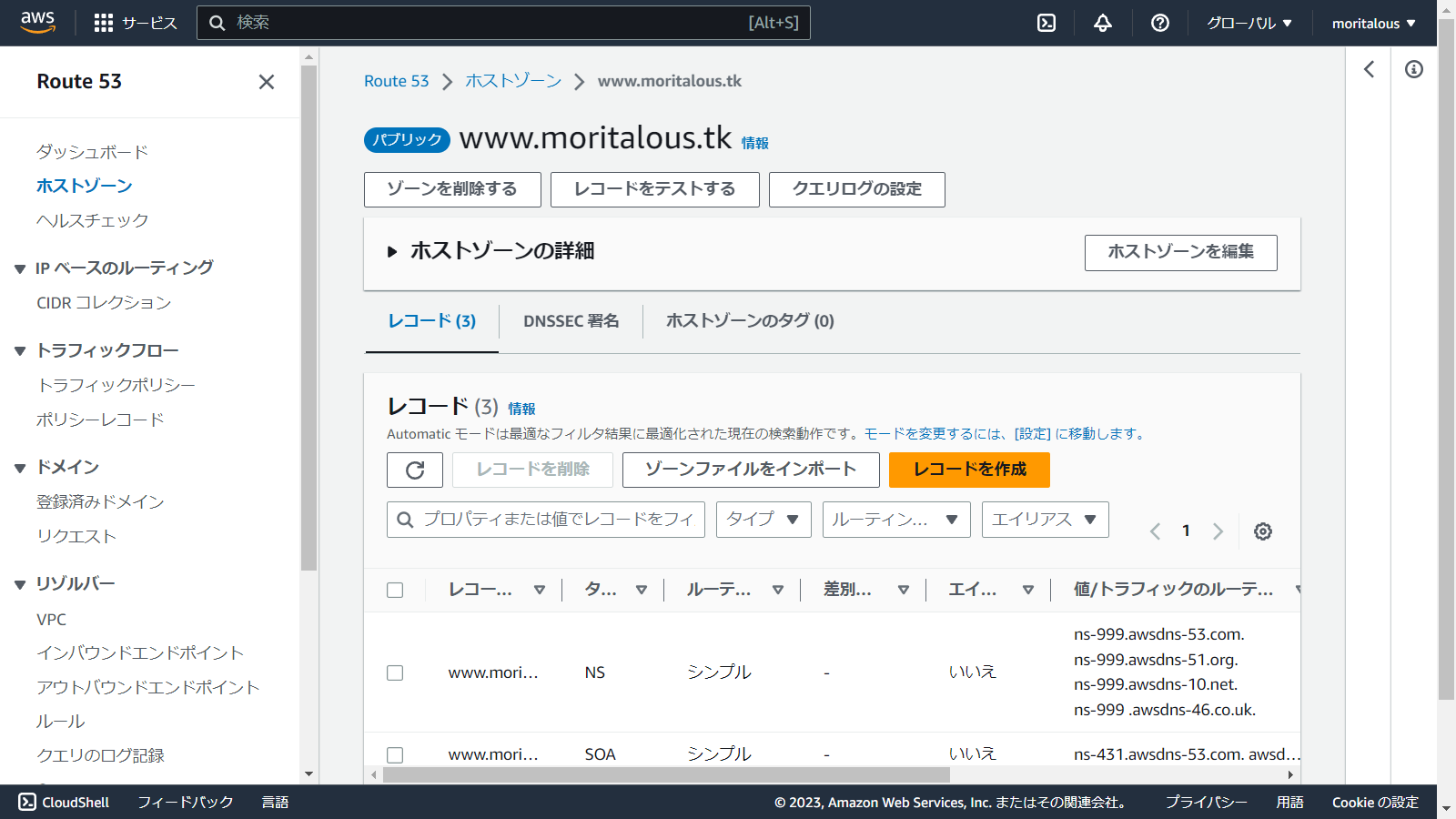Switch to the DNSSEC 署名 tab
The image size is (1456, 819).
tap(571, 320)
